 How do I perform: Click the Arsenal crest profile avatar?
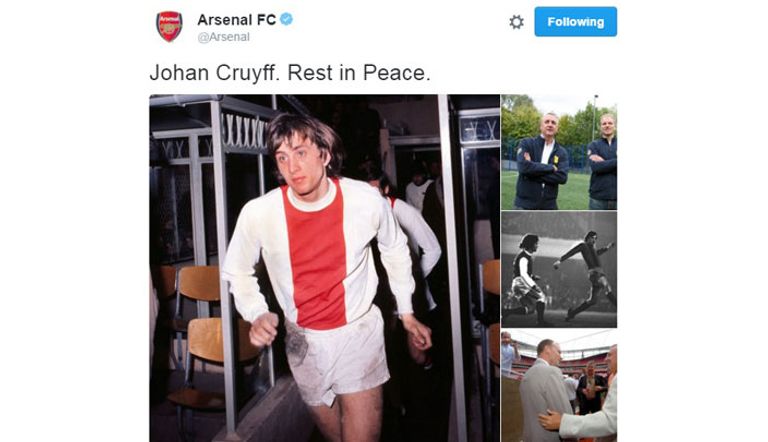tap(169, 26)
